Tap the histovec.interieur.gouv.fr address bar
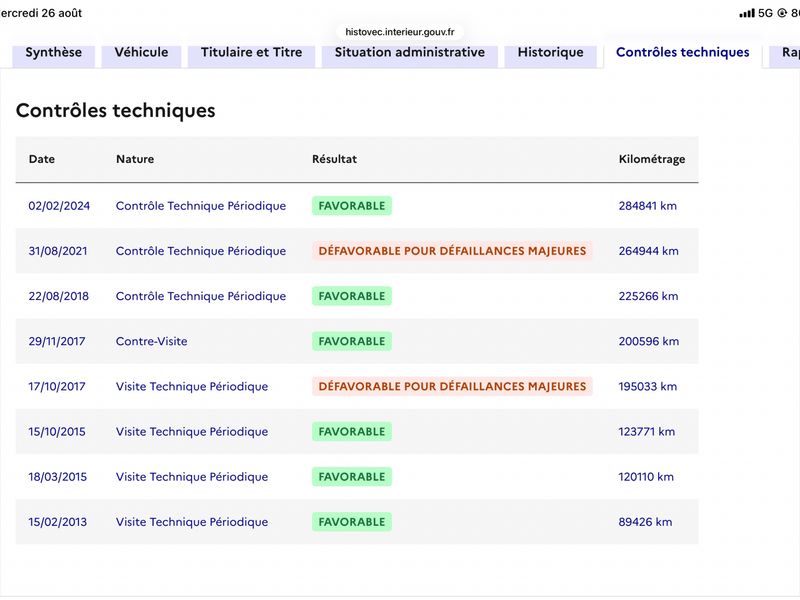Viewport: 800px width, 600px height. pos(400,32)
